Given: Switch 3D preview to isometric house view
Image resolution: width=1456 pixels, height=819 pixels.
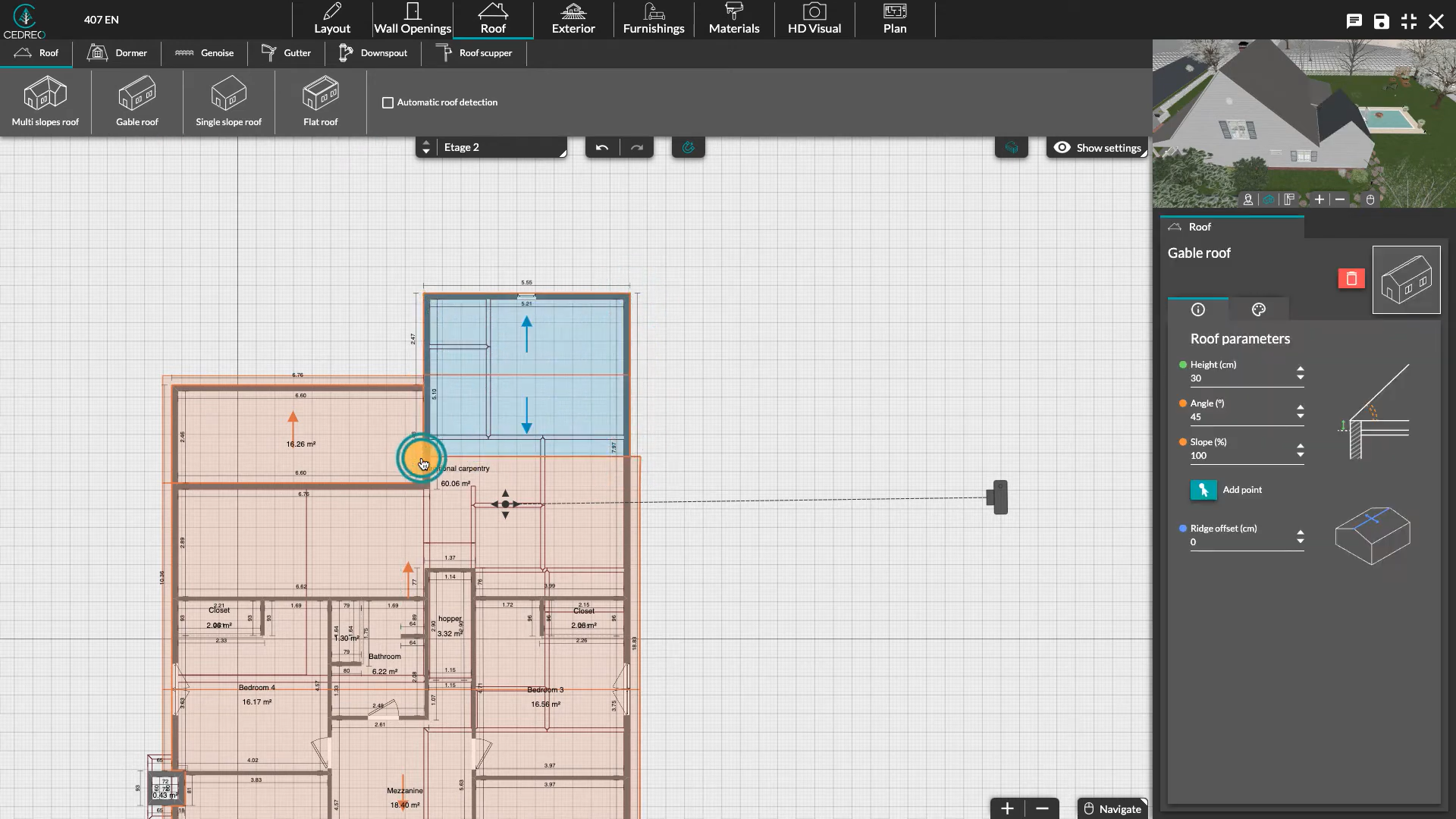Looking at the screenshot, I should click(1269, 199).
